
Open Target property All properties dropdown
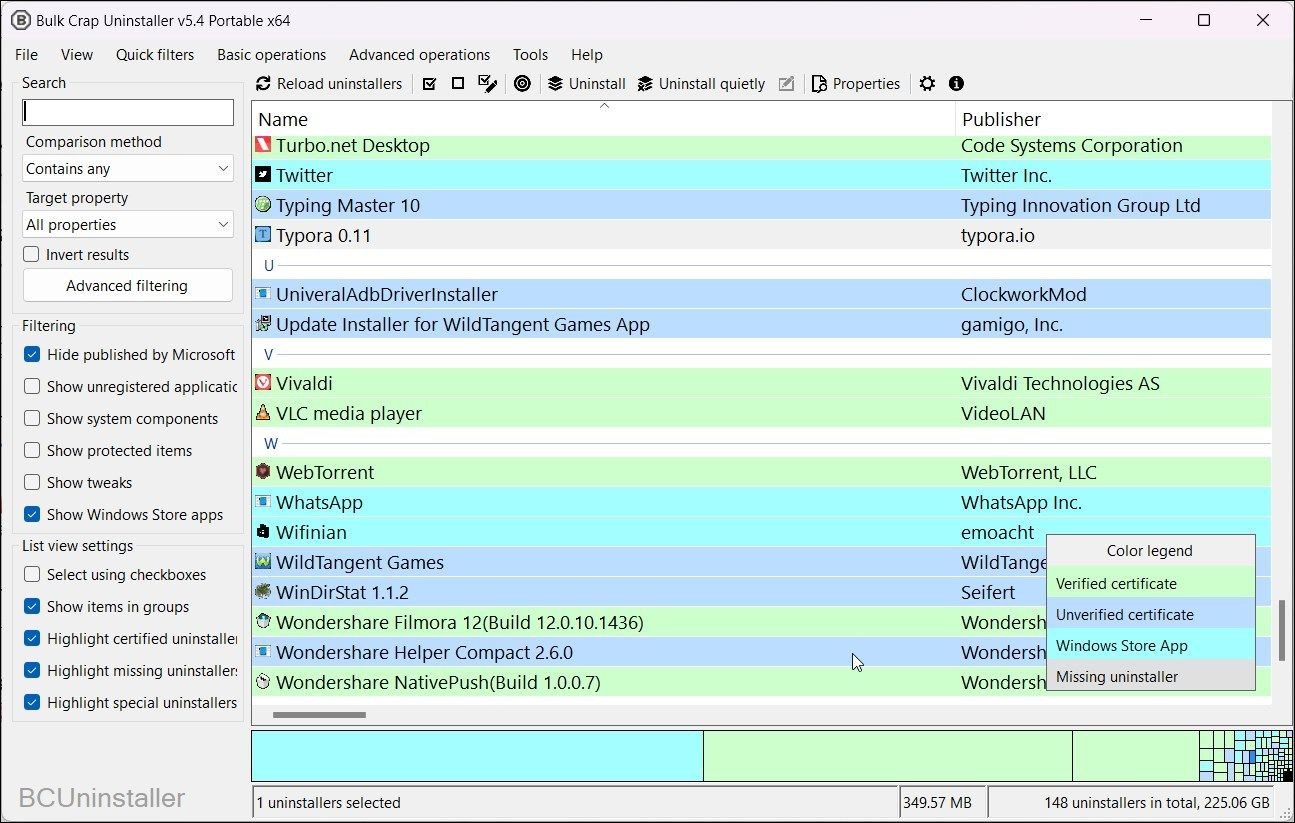(x=128, y=225)
